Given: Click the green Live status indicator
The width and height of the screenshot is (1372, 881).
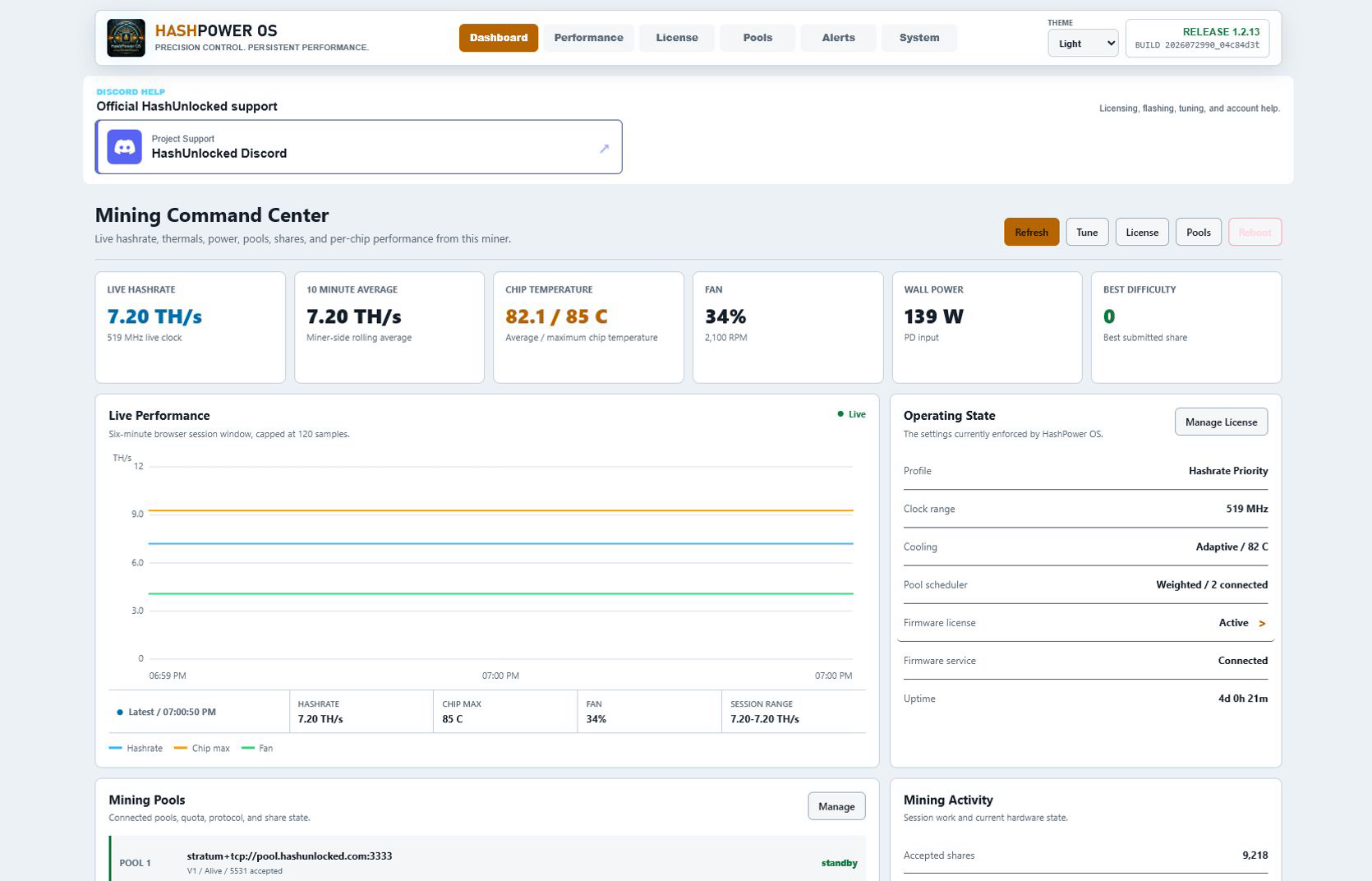Looking at the screenshot, I should 851,414.
